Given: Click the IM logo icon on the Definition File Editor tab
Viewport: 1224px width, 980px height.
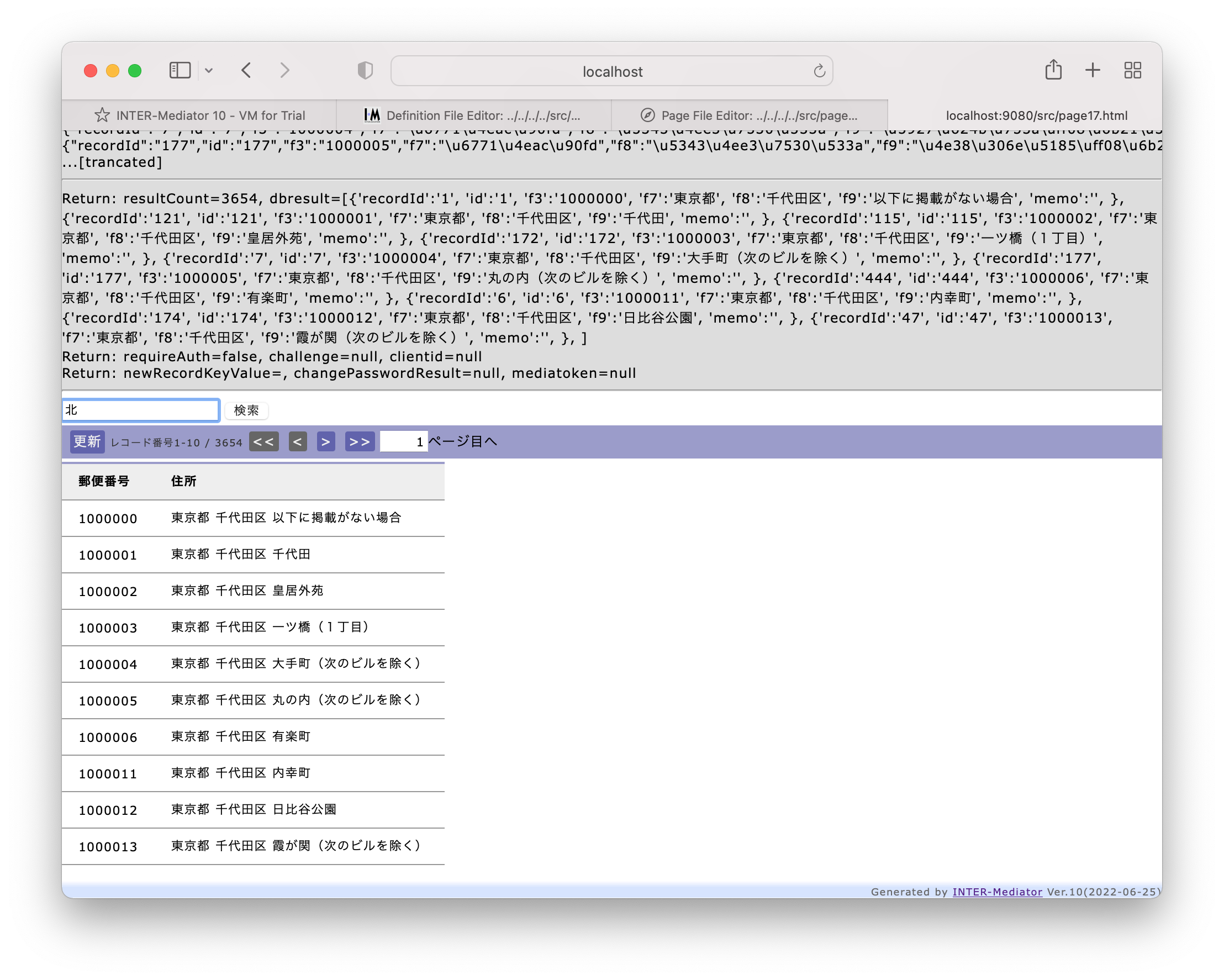Looking at the screenshot, I should (372, 115).
